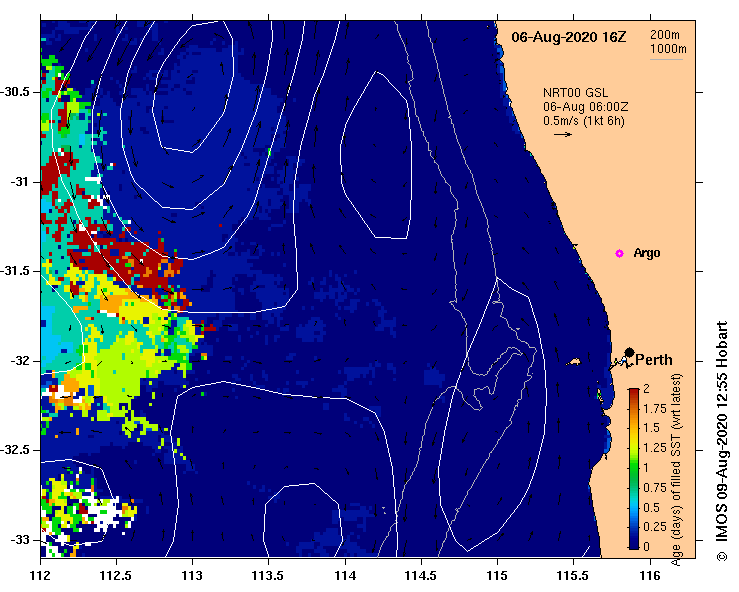This screenshot has height=592, width=739.
Task: Click the magenta Argo float marker
Action: [619, 254]
